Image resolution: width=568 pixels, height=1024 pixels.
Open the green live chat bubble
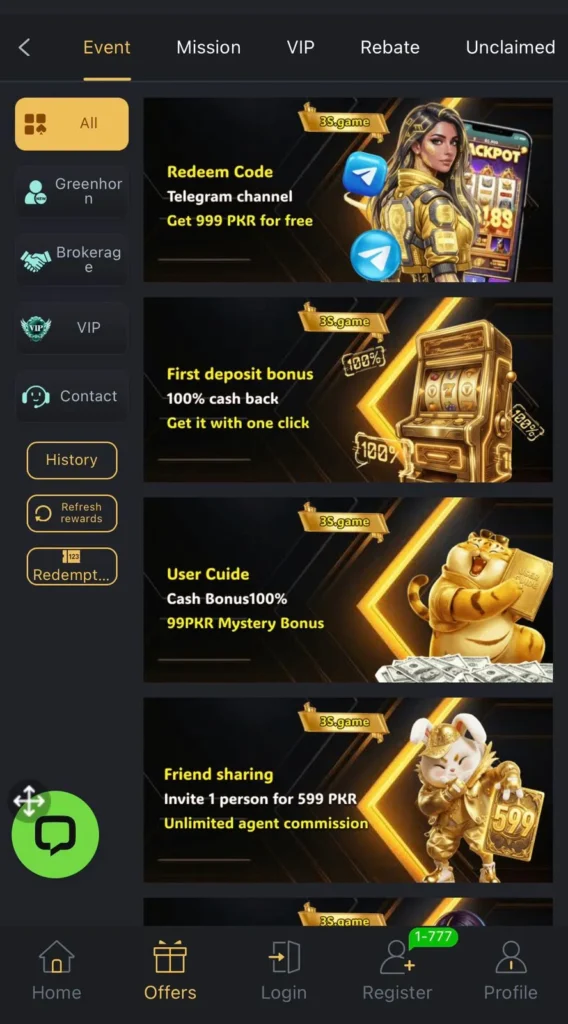[x=55, y=834]
